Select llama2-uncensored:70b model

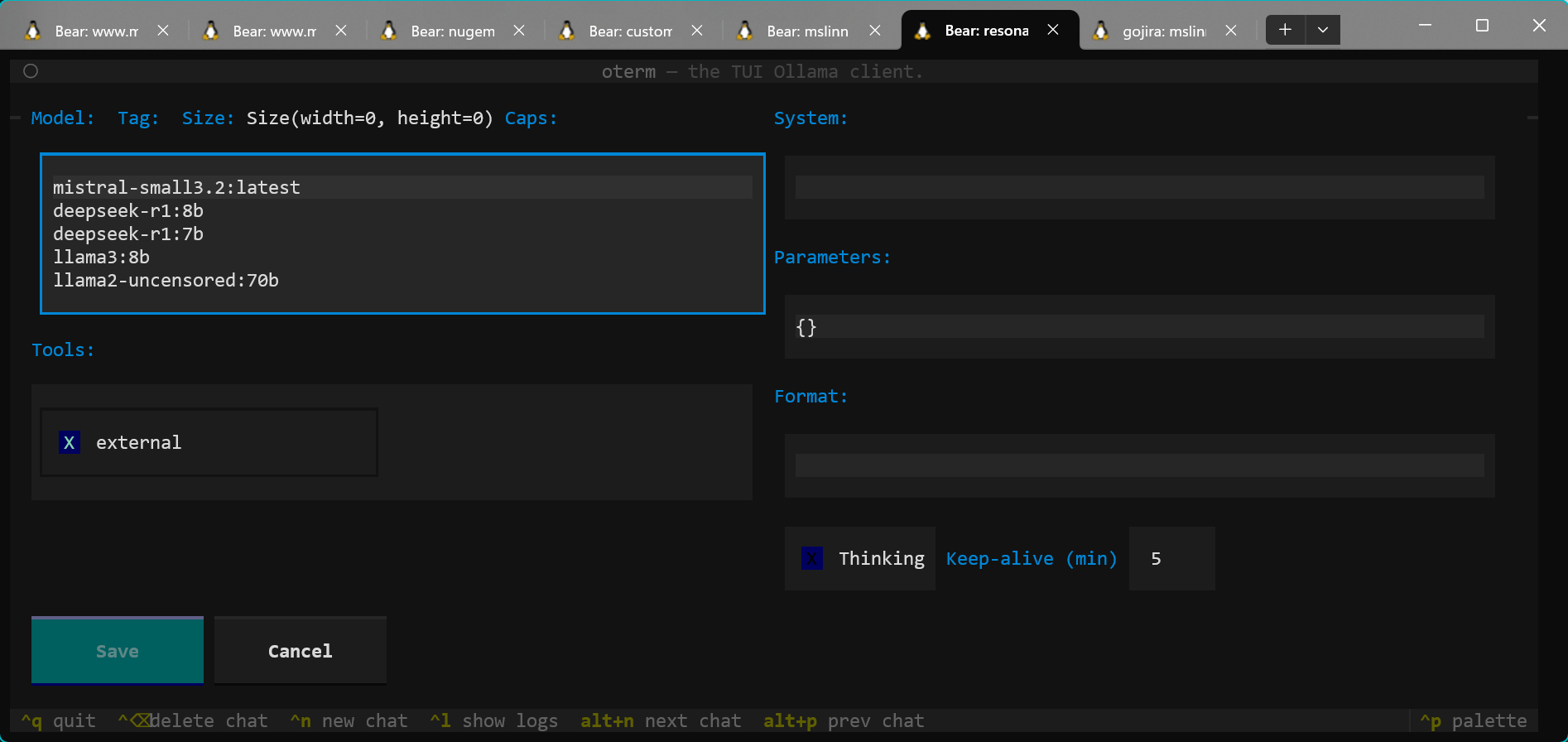coord(166,281)
